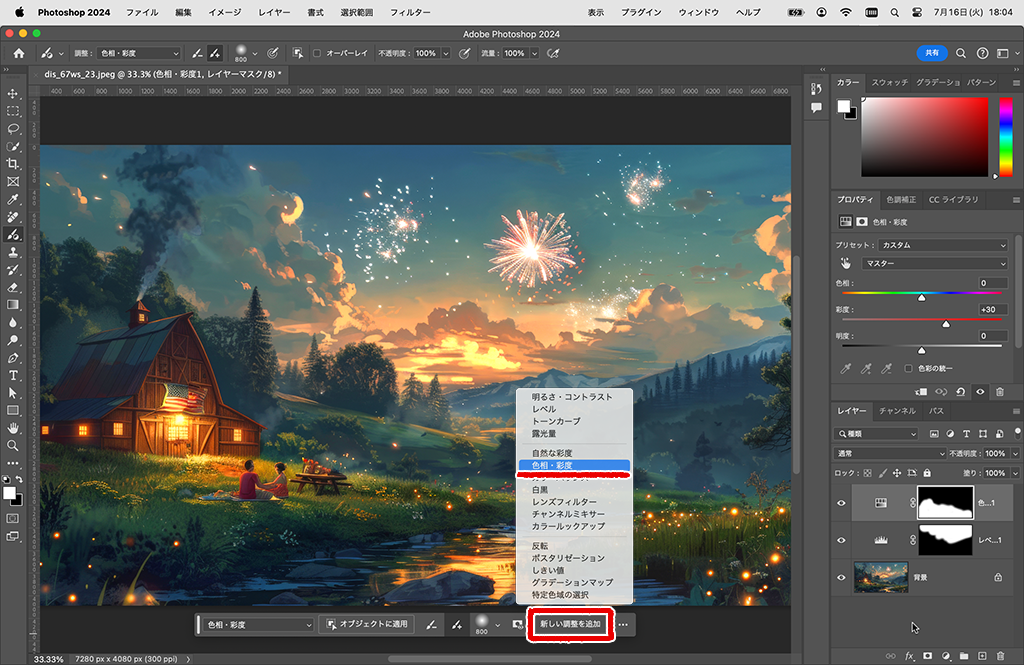Expand the 不透明度 dropdown in options bar
Viewport: 1024px width, 665px height.
pos(446,54)
